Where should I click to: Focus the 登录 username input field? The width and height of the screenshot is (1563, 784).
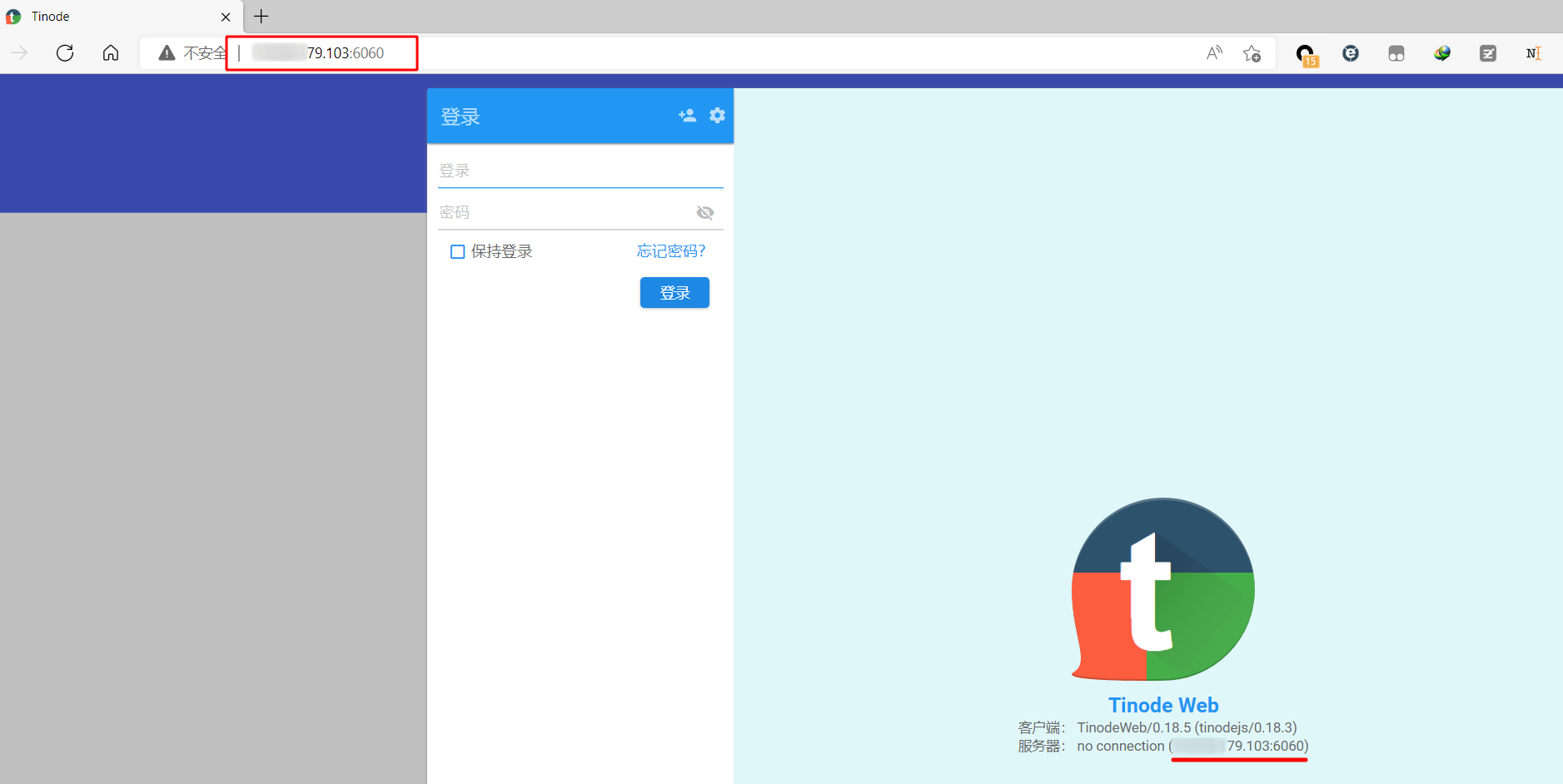pyautogui.click(x=580, y=171)
